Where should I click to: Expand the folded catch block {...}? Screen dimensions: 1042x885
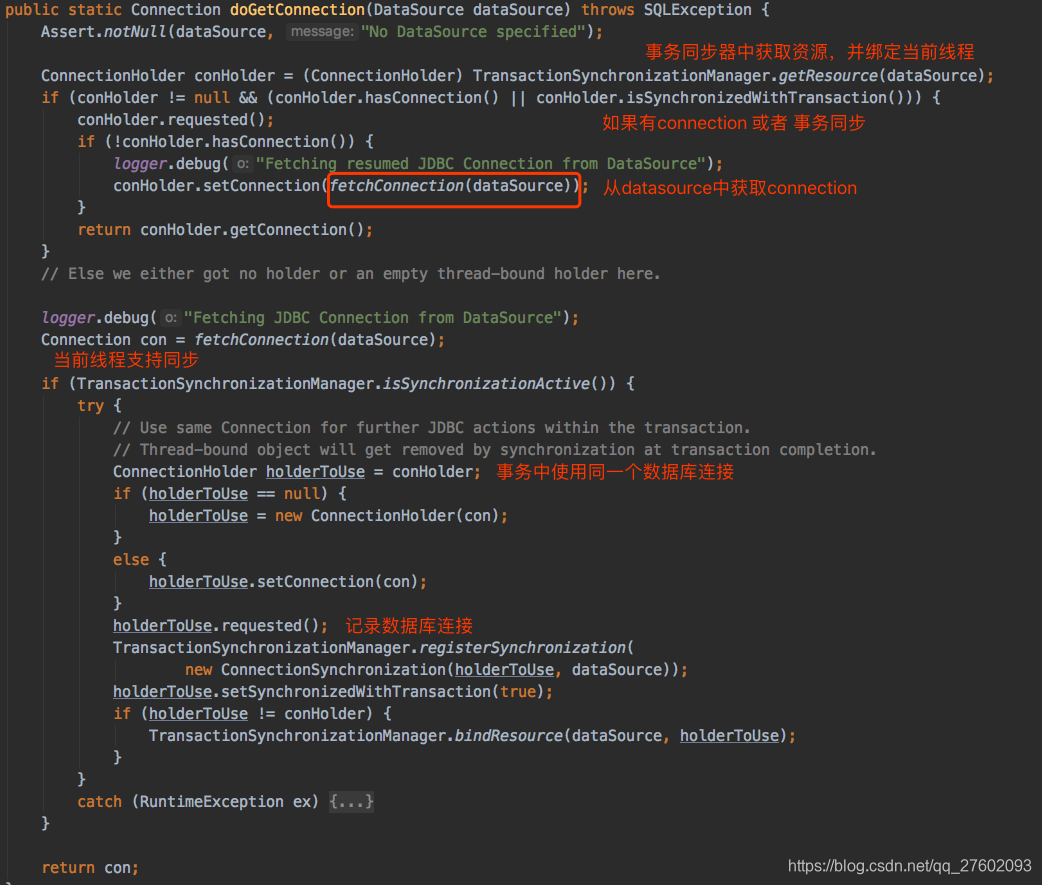351,802
